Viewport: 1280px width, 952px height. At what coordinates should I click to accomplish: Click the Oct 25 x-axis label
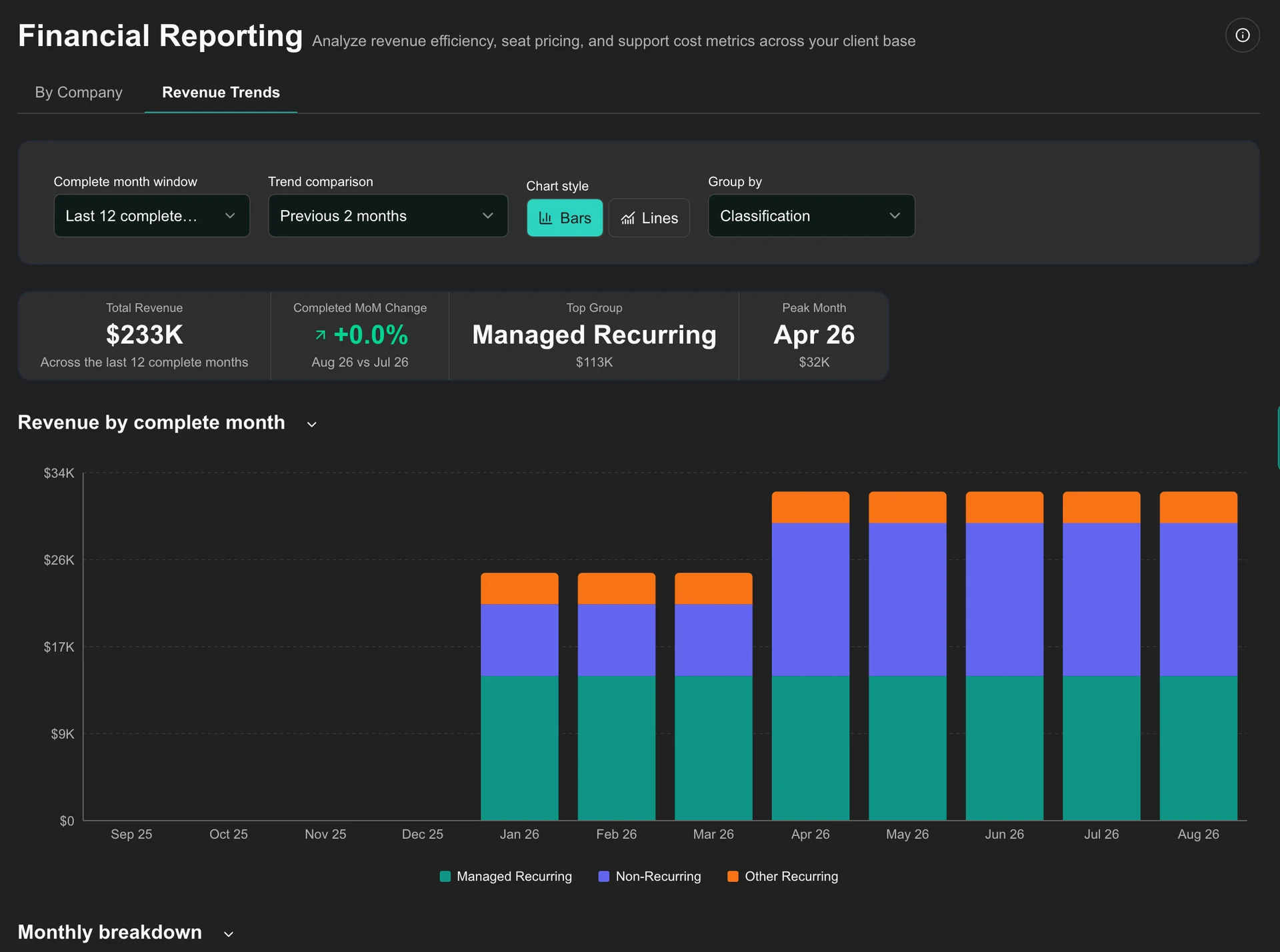coord(229,834)
